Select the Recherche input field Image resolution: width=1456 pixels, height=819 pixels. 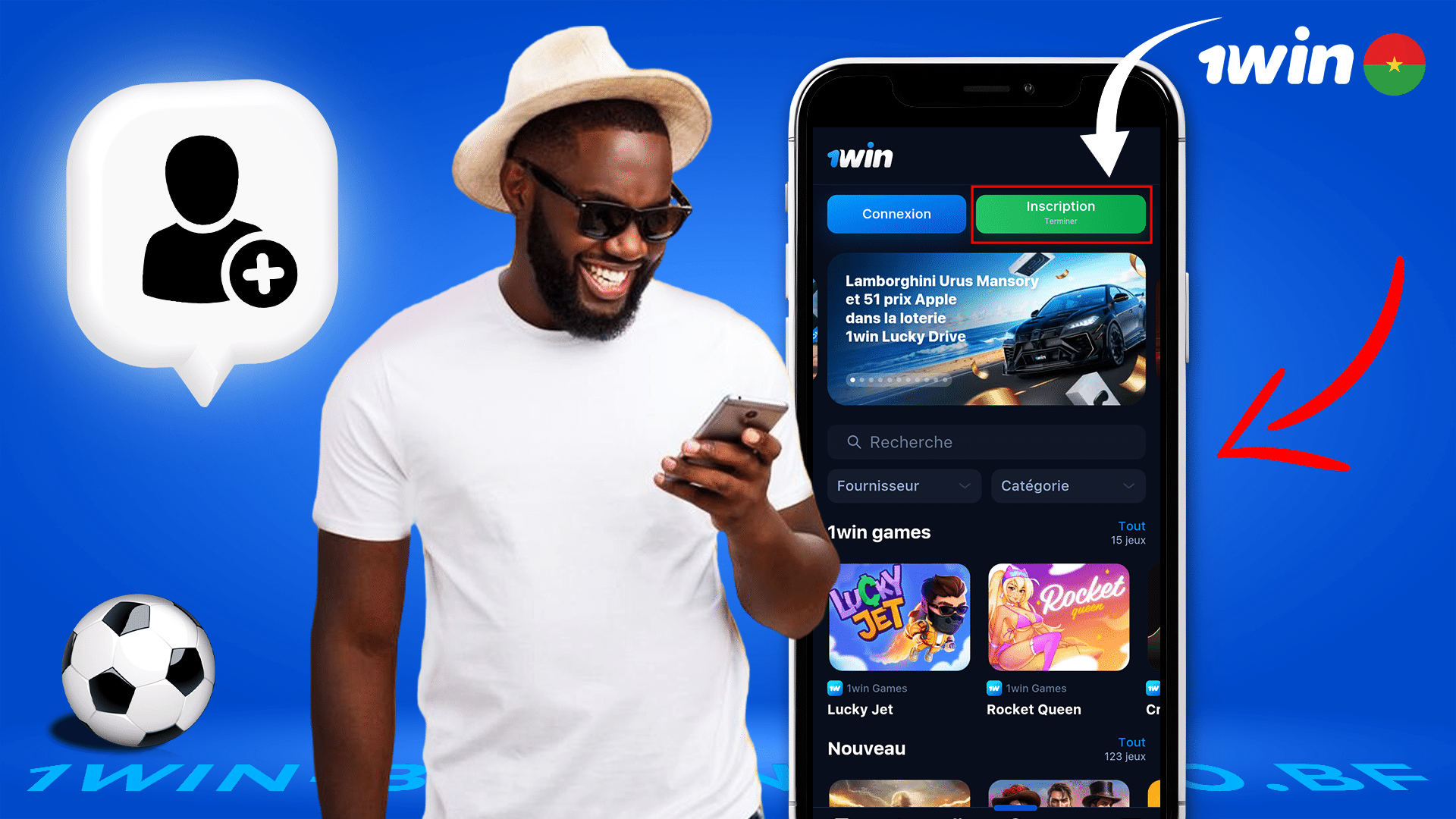(987, 442)
